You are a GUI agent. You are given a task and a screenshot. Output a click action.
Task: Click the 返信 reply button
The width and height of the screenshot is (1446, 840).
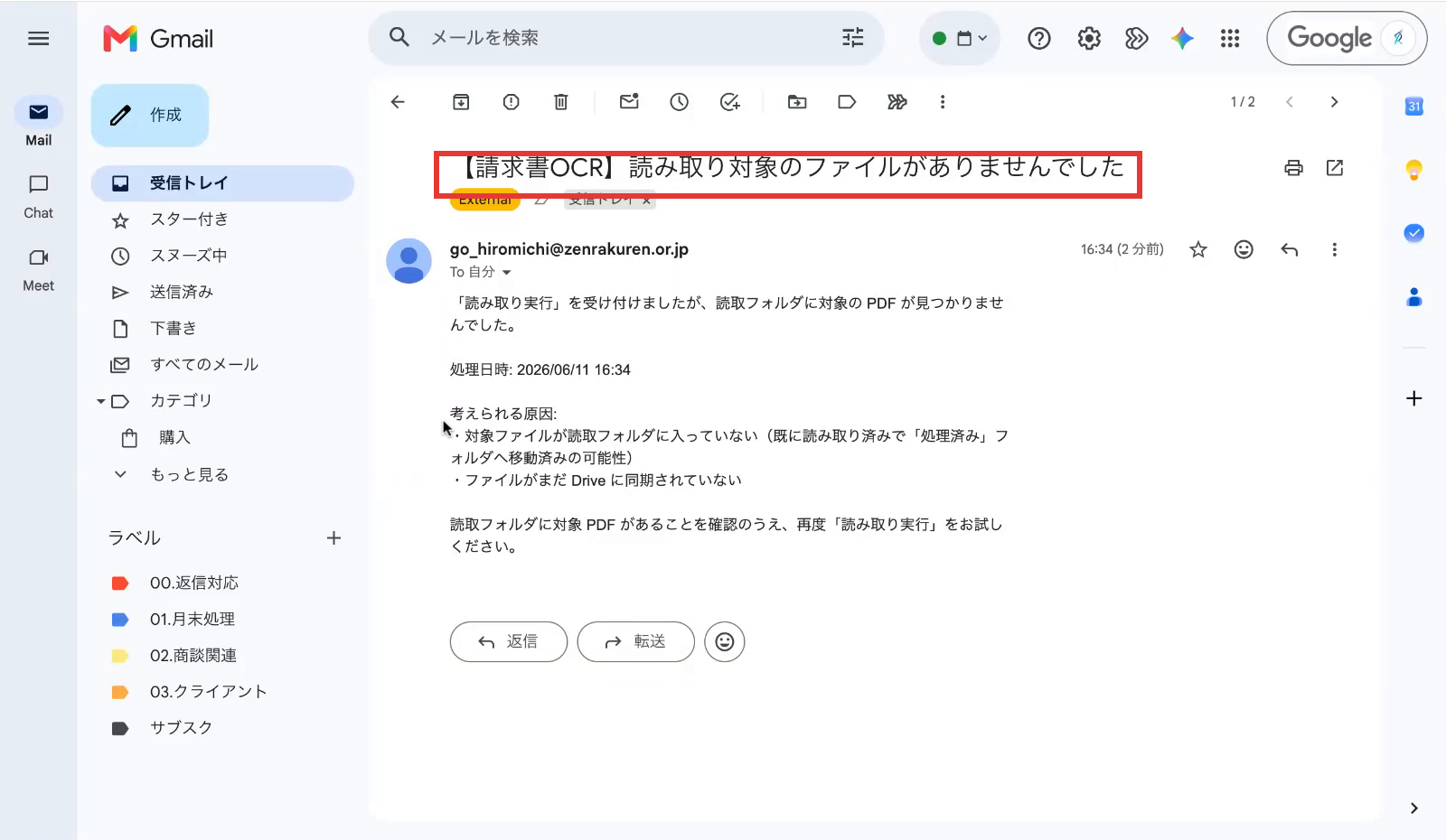[509, 641]
